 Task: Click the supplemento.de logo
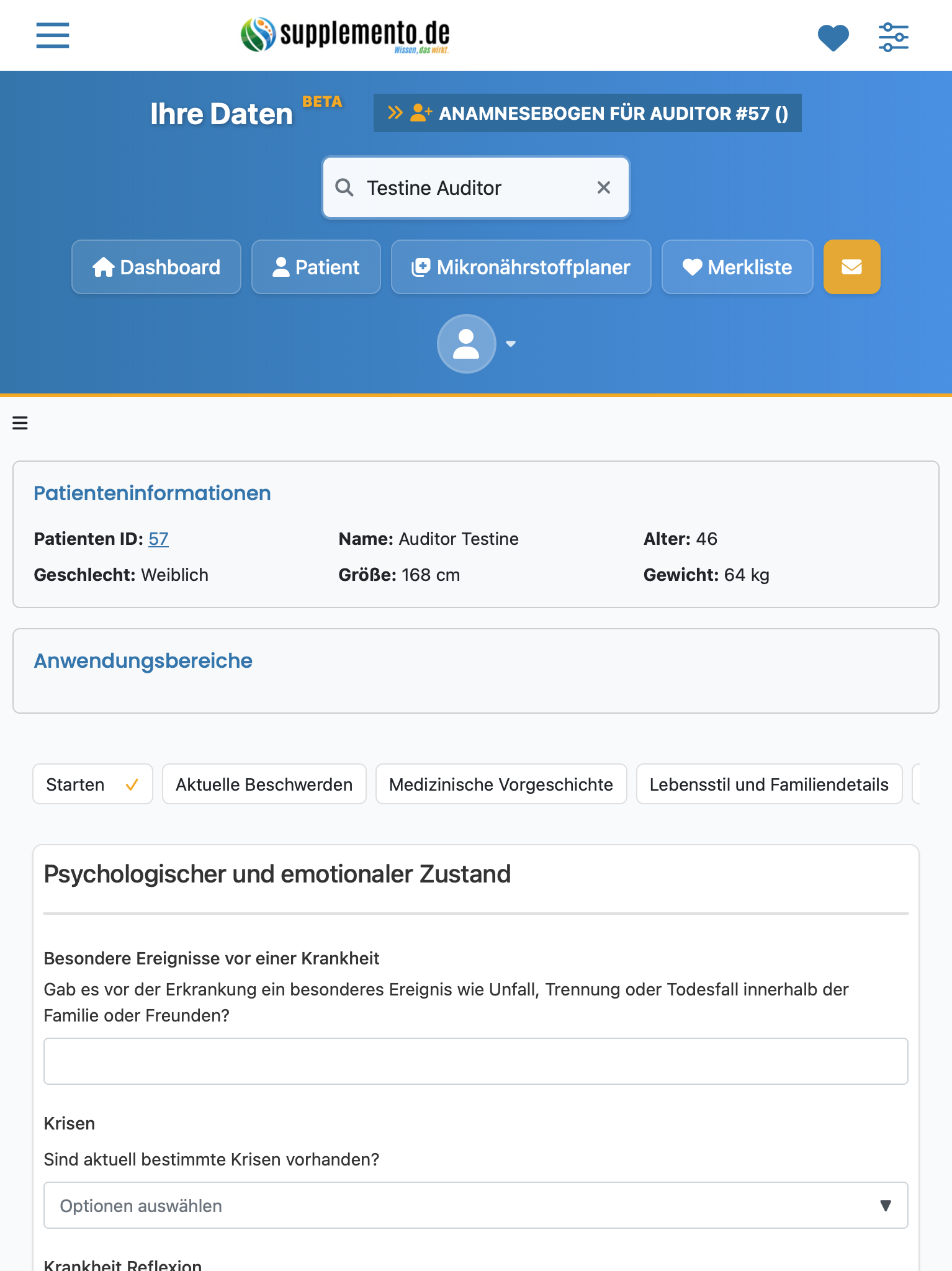(x=345, y=35)
